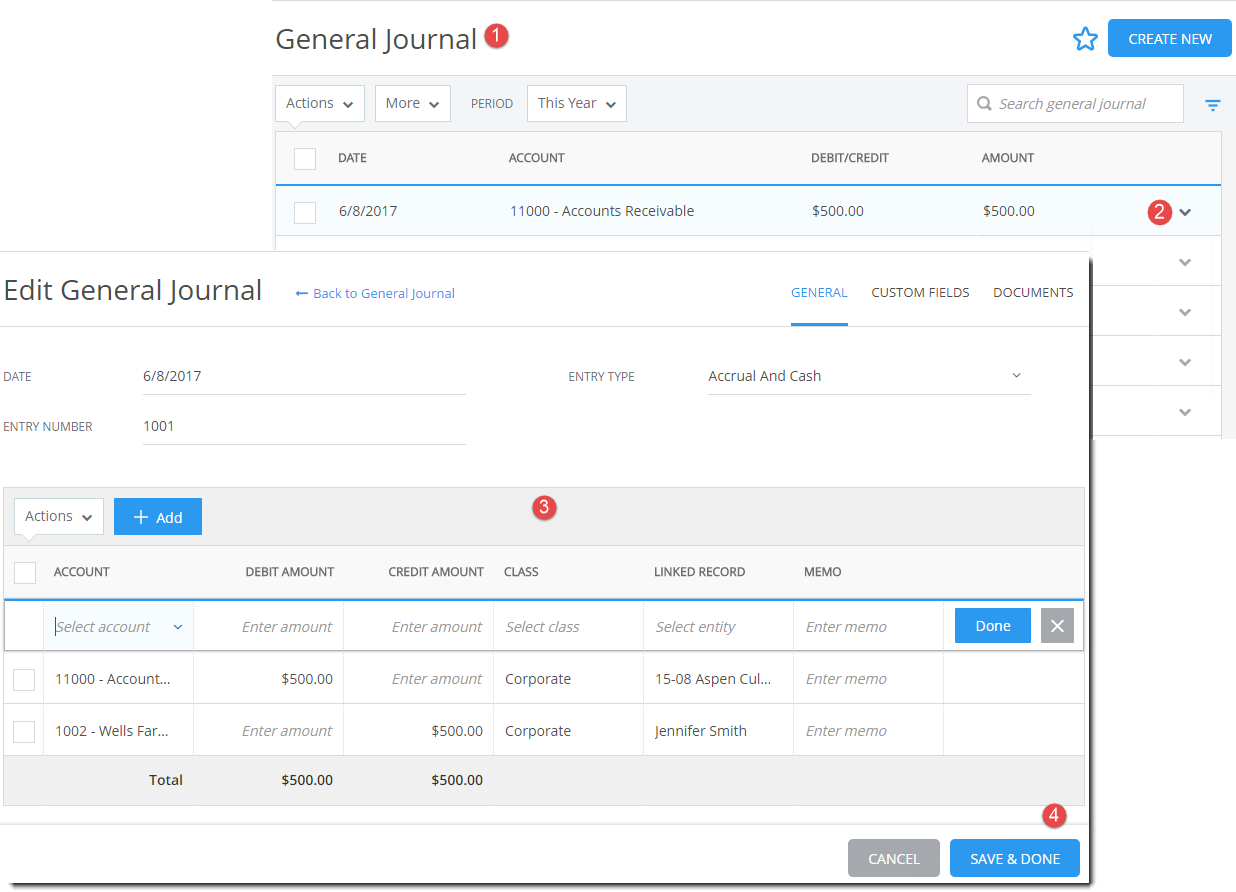Click the search general journal field
The height and width of the screenshot is (892, 1236).
pyautogui.click(x=1075, y=103)
